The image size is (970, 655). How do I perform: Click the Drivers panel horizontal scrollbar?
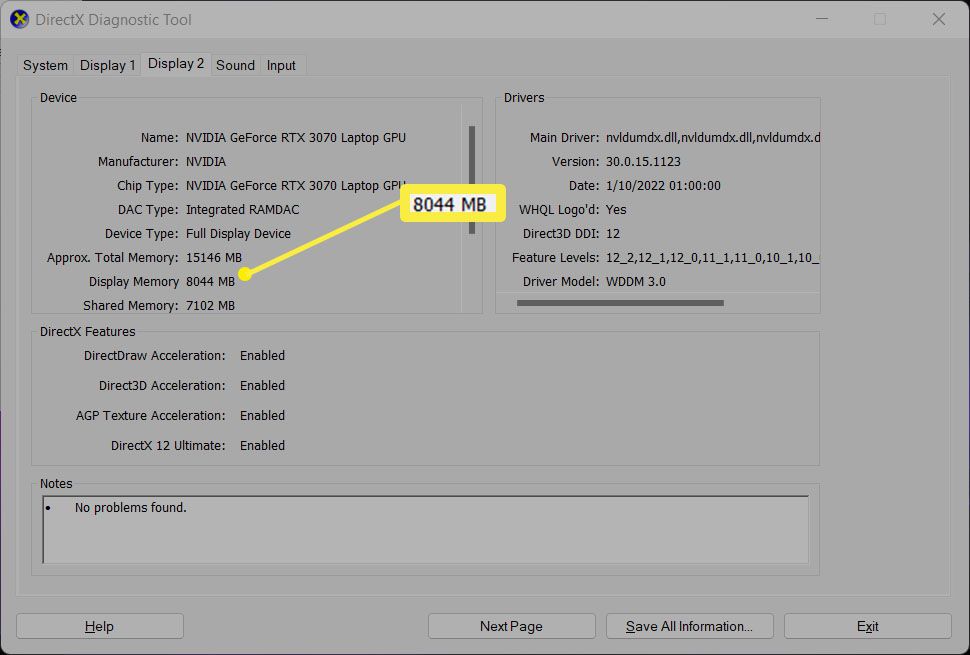(x=620, y=302)
